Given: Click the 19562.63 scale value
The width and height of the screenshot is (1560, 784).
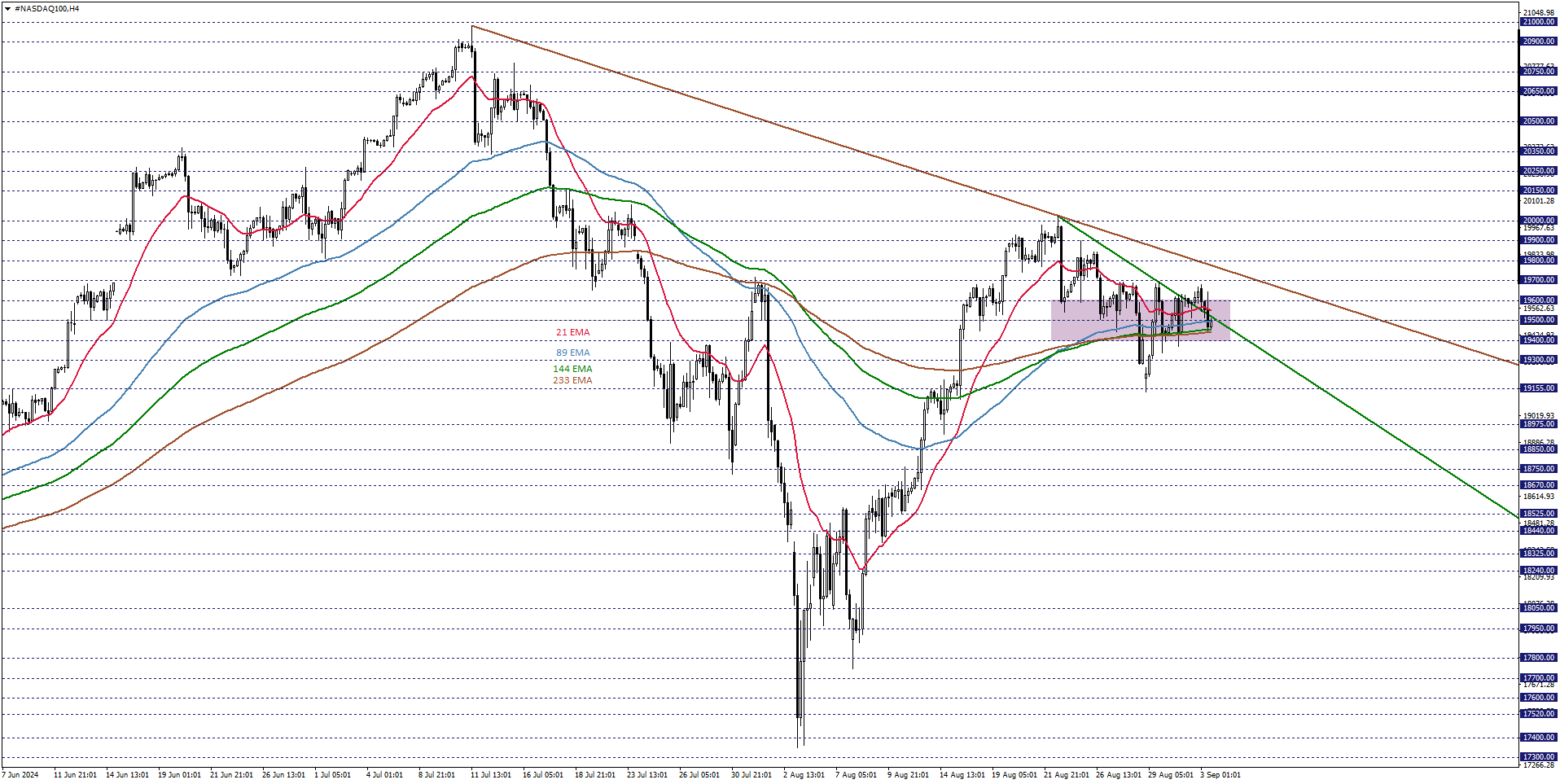Looking at the screenshot, I should pos(1539,309).
